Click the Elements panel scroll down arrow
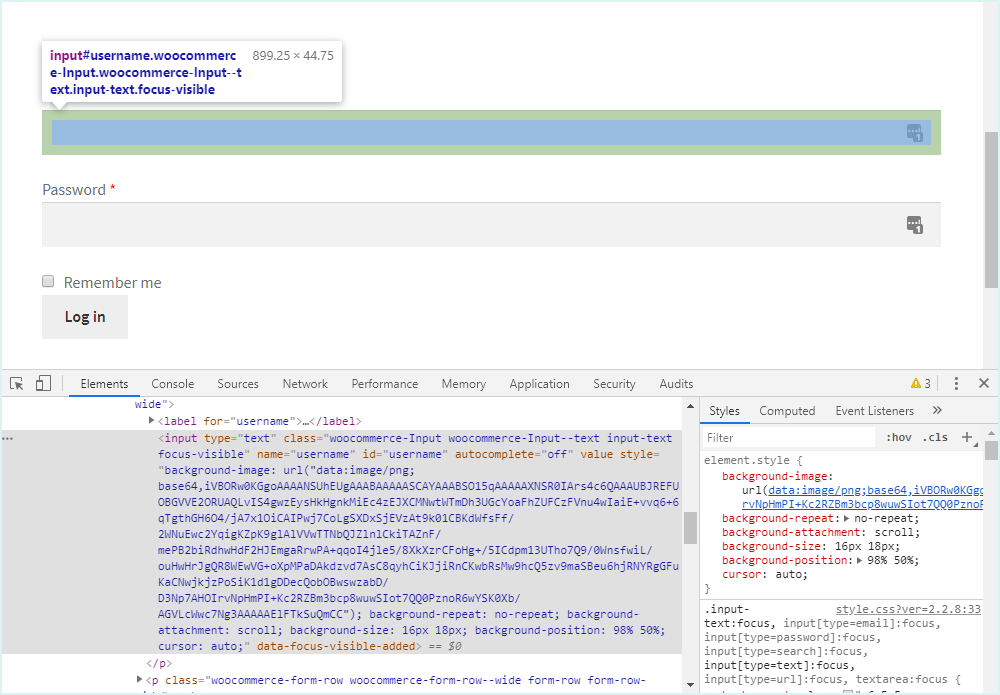This screenshot has width=1000, height=695. (x=690, y=685)
